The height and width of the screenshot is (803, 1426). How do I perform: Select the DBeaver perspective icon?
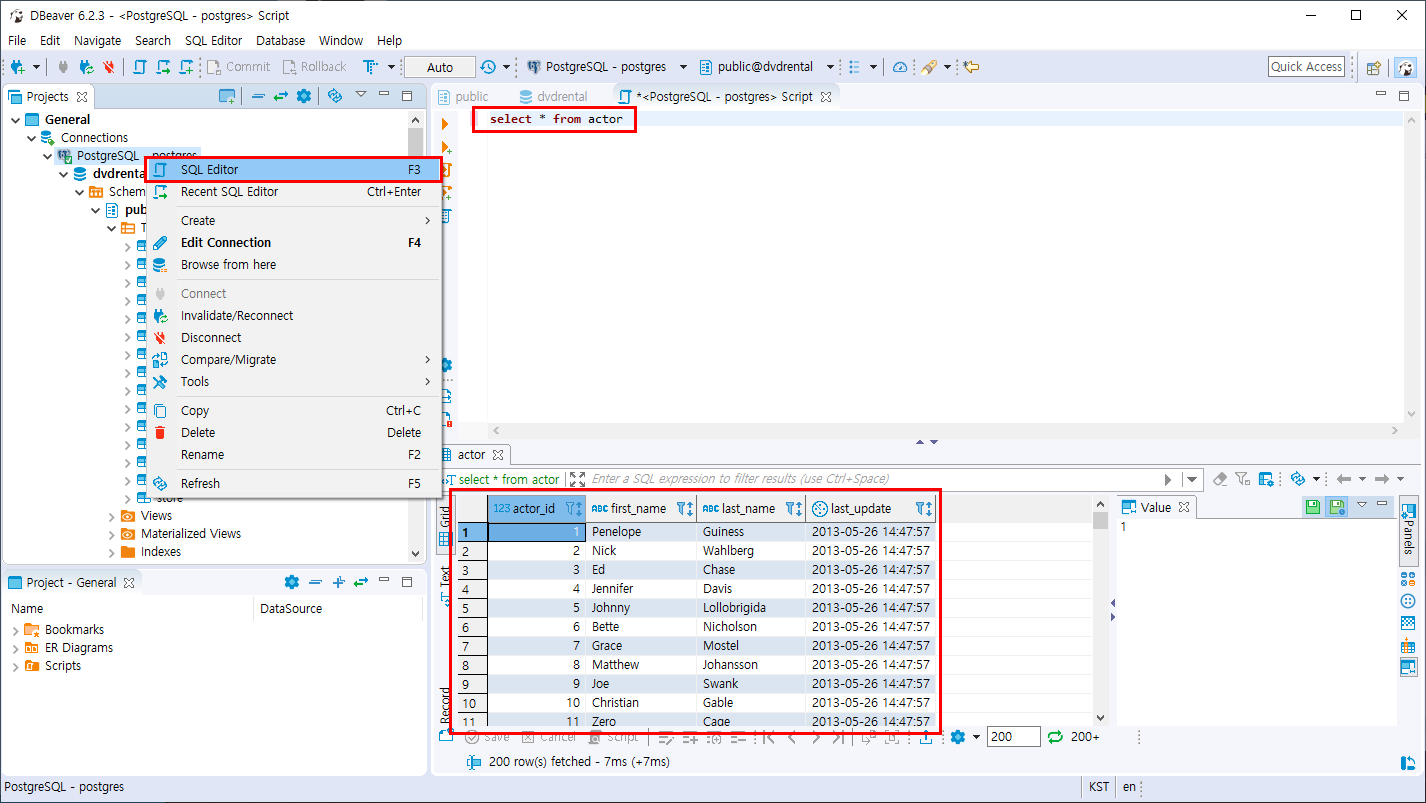1406,68
